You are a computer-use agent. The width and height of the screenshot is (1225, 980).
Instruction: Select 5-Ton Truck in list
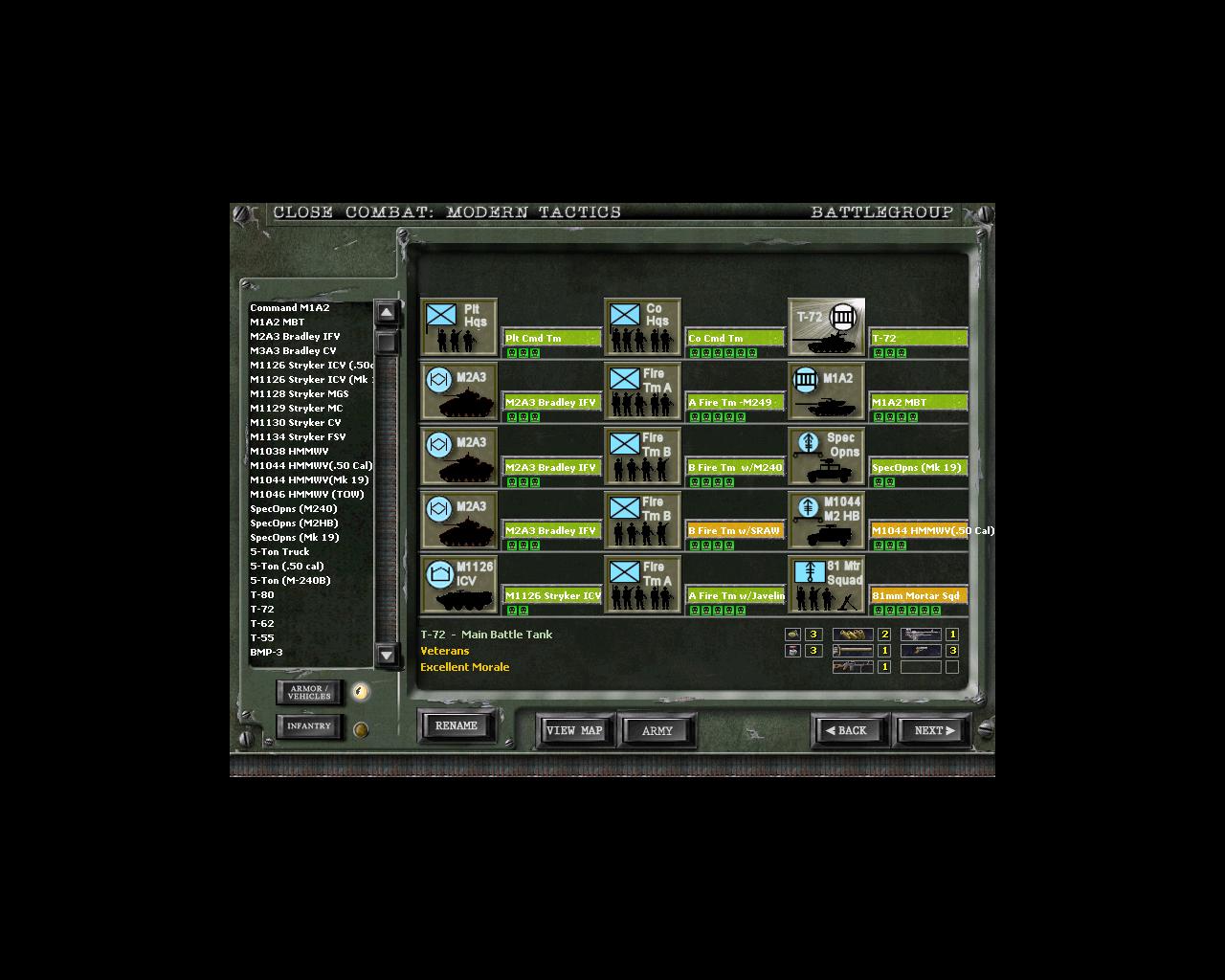[279, 551]
